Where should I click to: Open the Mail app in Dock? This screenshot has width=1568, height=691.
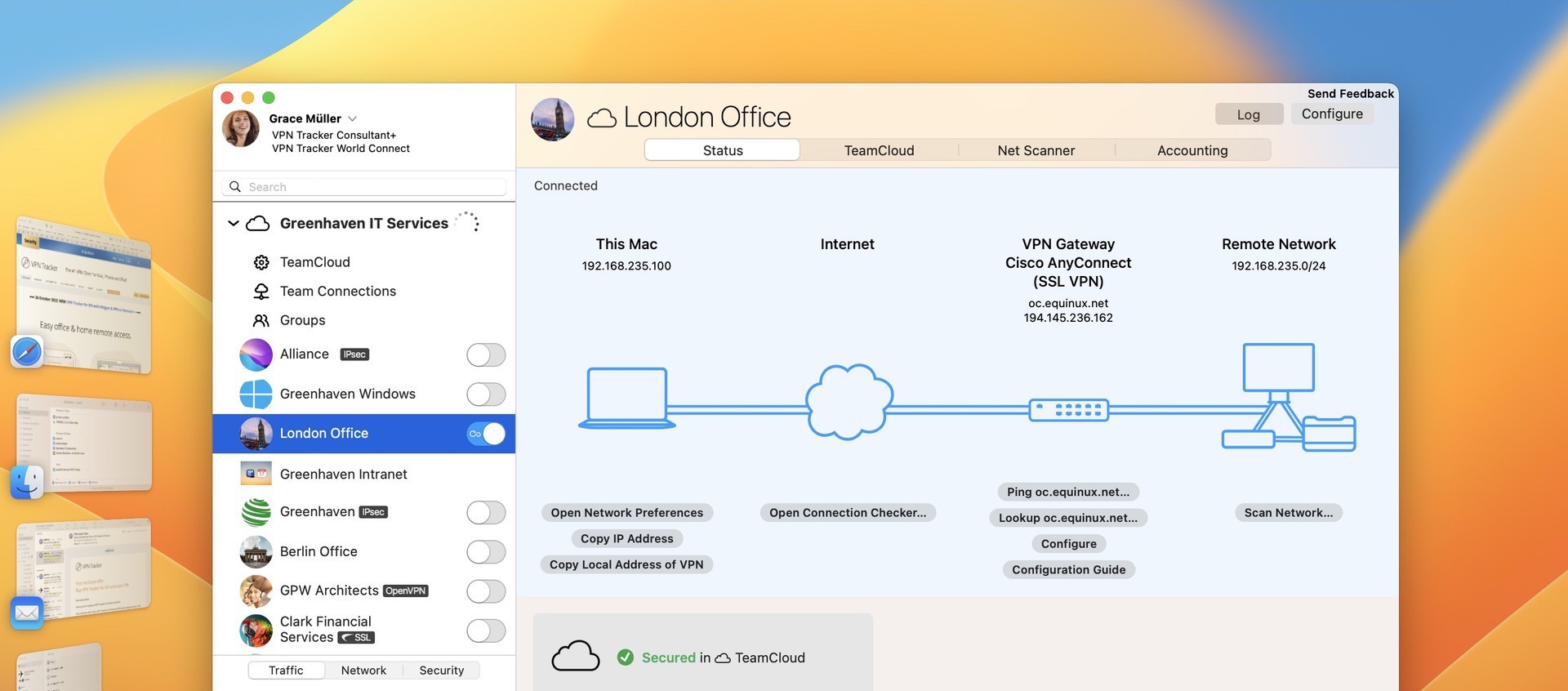[27, 612]
